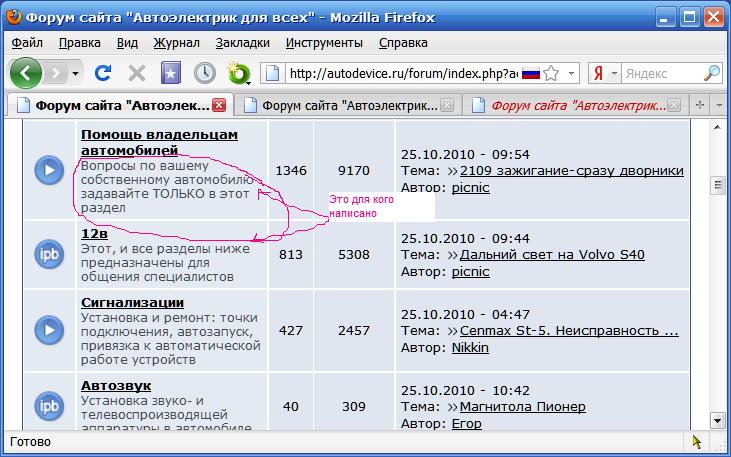Open topic Магнитола Пионер

click(x=523, y=407)
